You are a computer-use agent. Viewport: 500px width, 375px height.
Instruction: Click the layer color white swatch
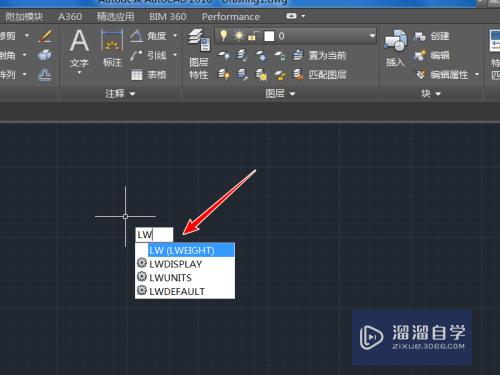tap(269, 36)
